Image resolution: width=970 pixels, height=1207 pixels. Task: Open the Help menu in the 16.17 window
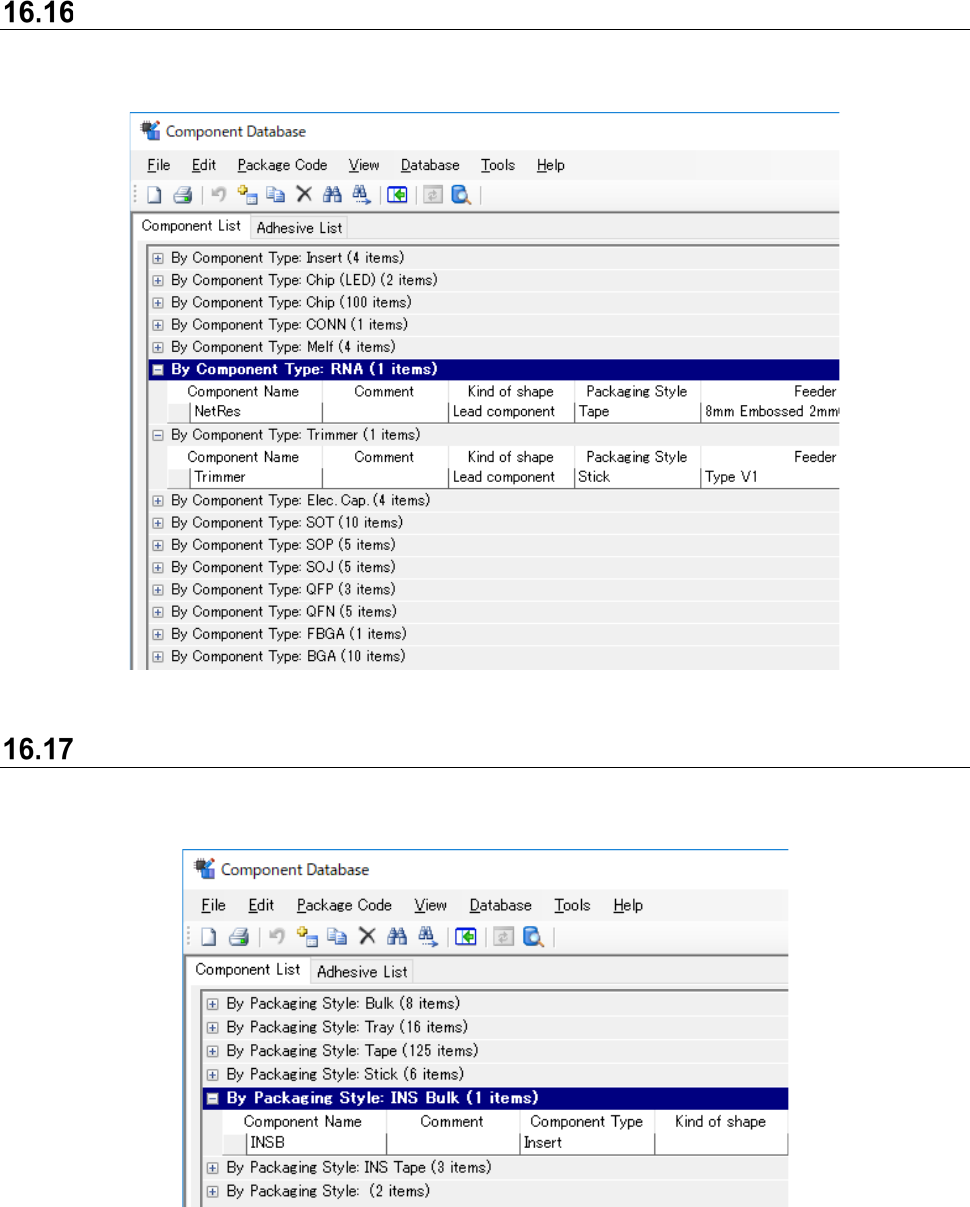tap(628, 905)
